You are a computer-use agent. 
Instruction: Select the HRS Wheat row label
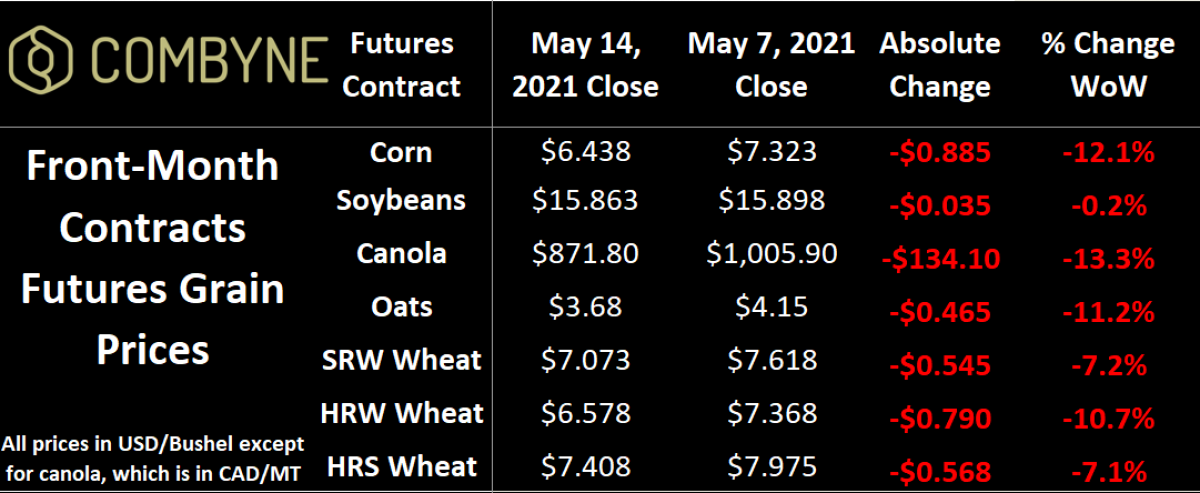click(401, 465)
